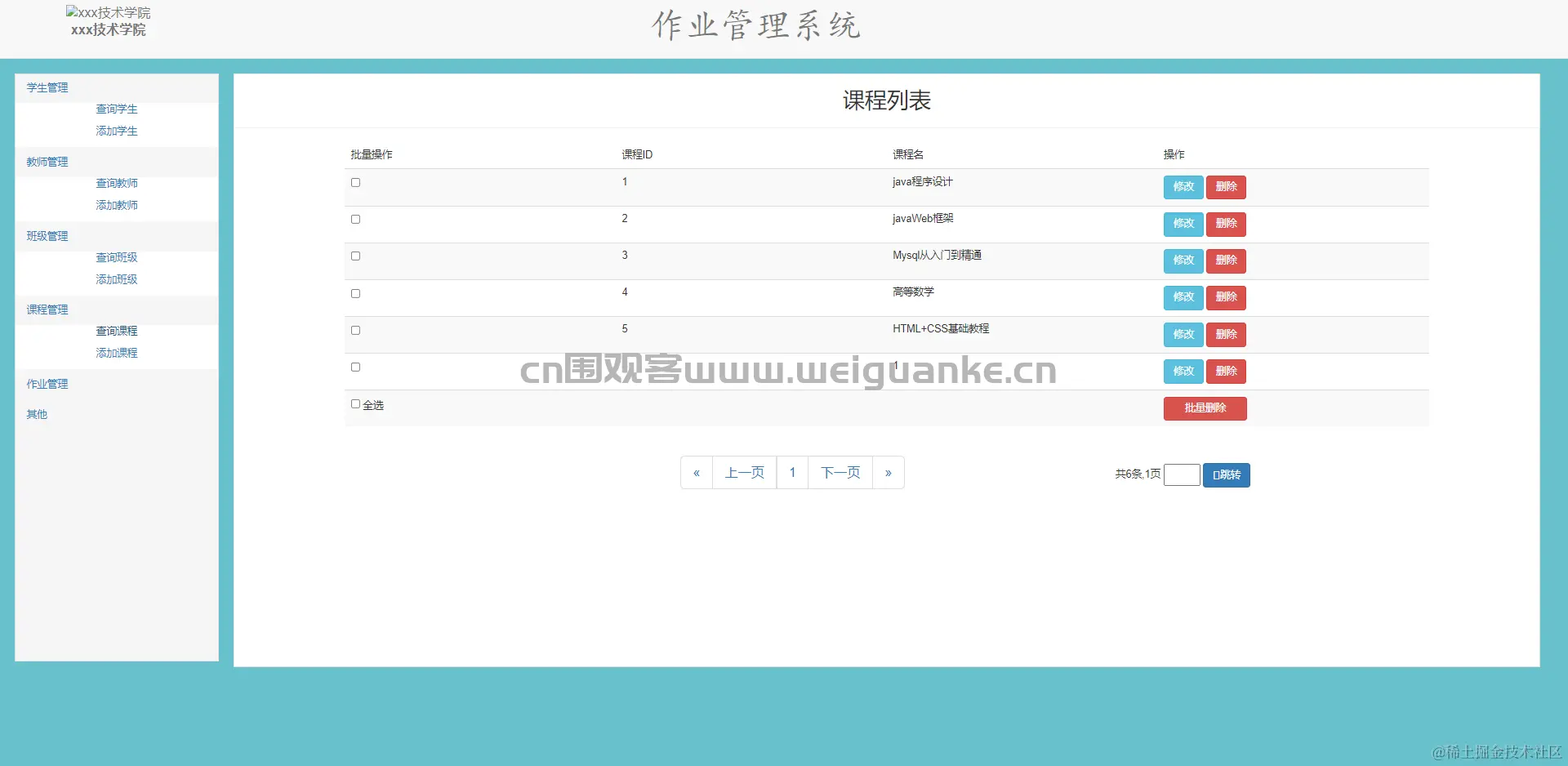This screenshot has width=1568, height=766.
Task: Click the 共6条,1页 record count text
Action: pos(1138,474)
